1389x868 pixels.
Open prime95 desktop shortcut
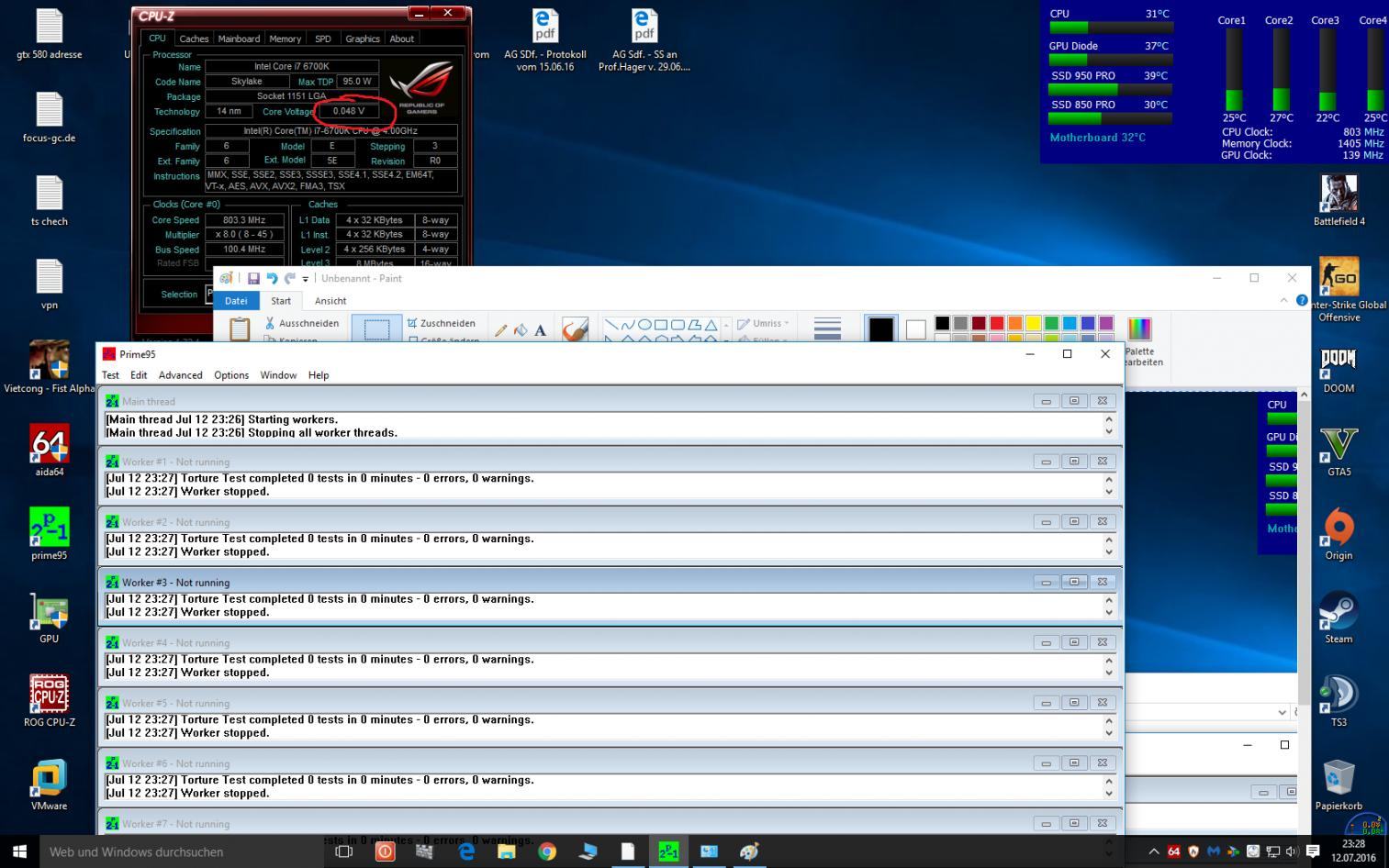[50, 534]
